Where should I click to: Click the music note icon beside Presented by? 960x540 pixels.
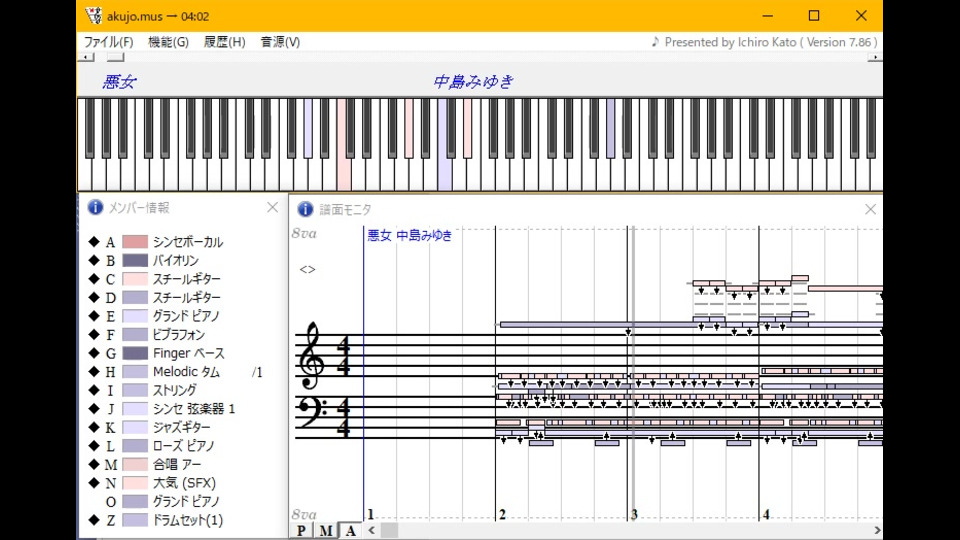[655, 42]
